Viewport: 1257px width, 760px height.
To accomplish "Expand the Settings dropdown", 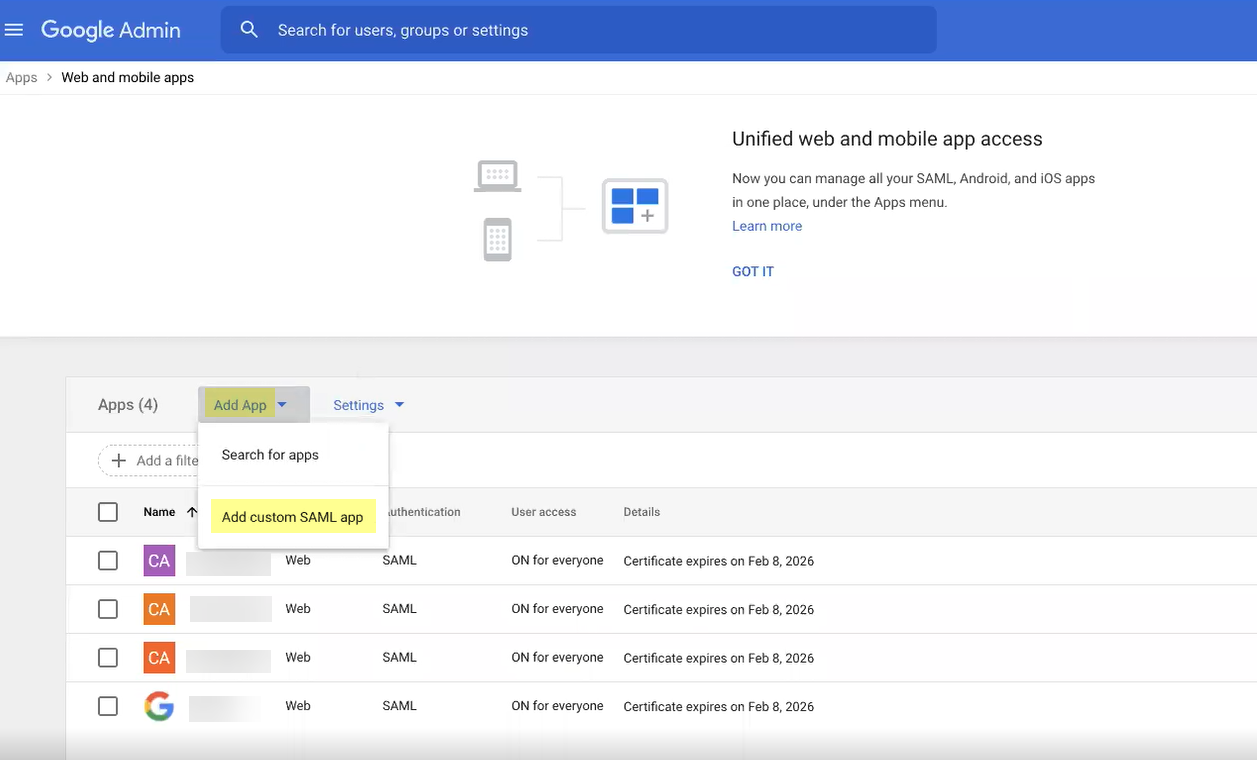I will pyautogui.click(x=368, y=405).
